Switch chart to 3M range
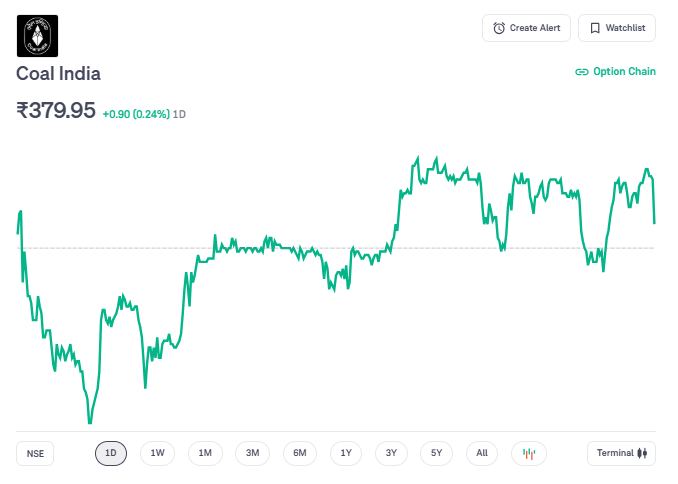Image resolution: width=678 pixels, height=484 pixels. pyautogui.click(x=253, y=453)
